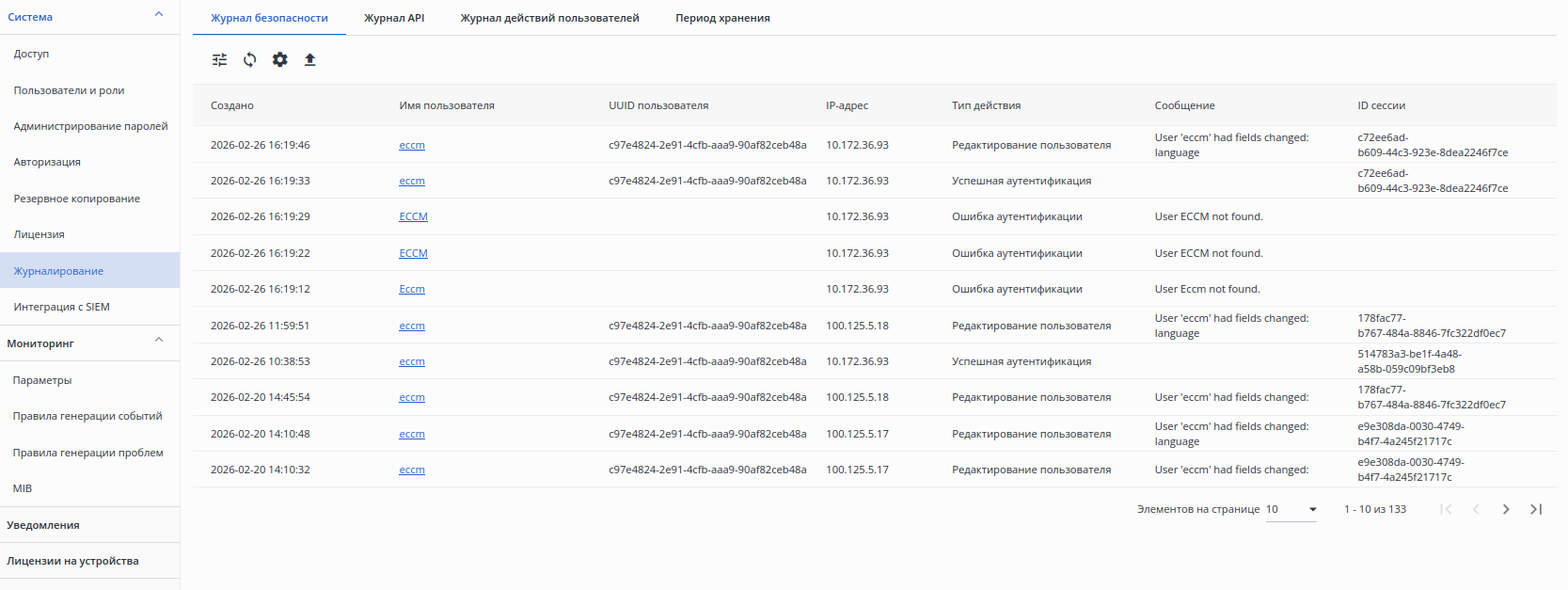Open the Eccm user link at 16:19:12
Screen dimensions: 1568x590
tap(412, 289)
